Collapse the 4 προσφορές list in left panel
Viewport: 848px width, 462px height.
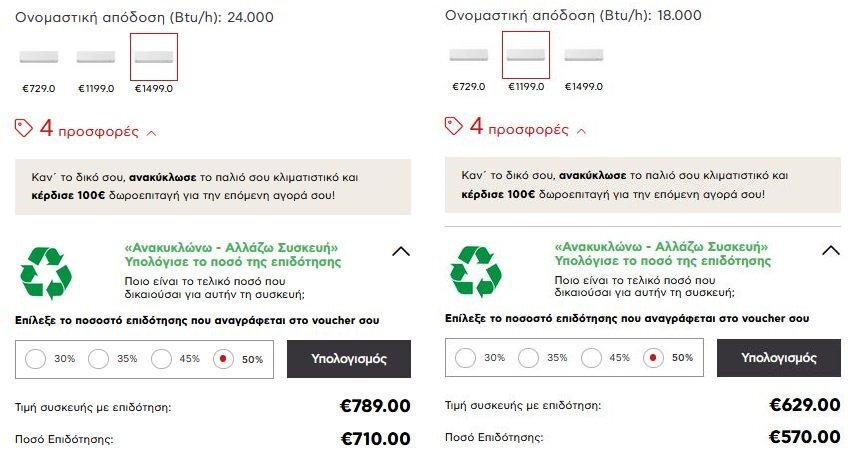(x=151, y=133)
